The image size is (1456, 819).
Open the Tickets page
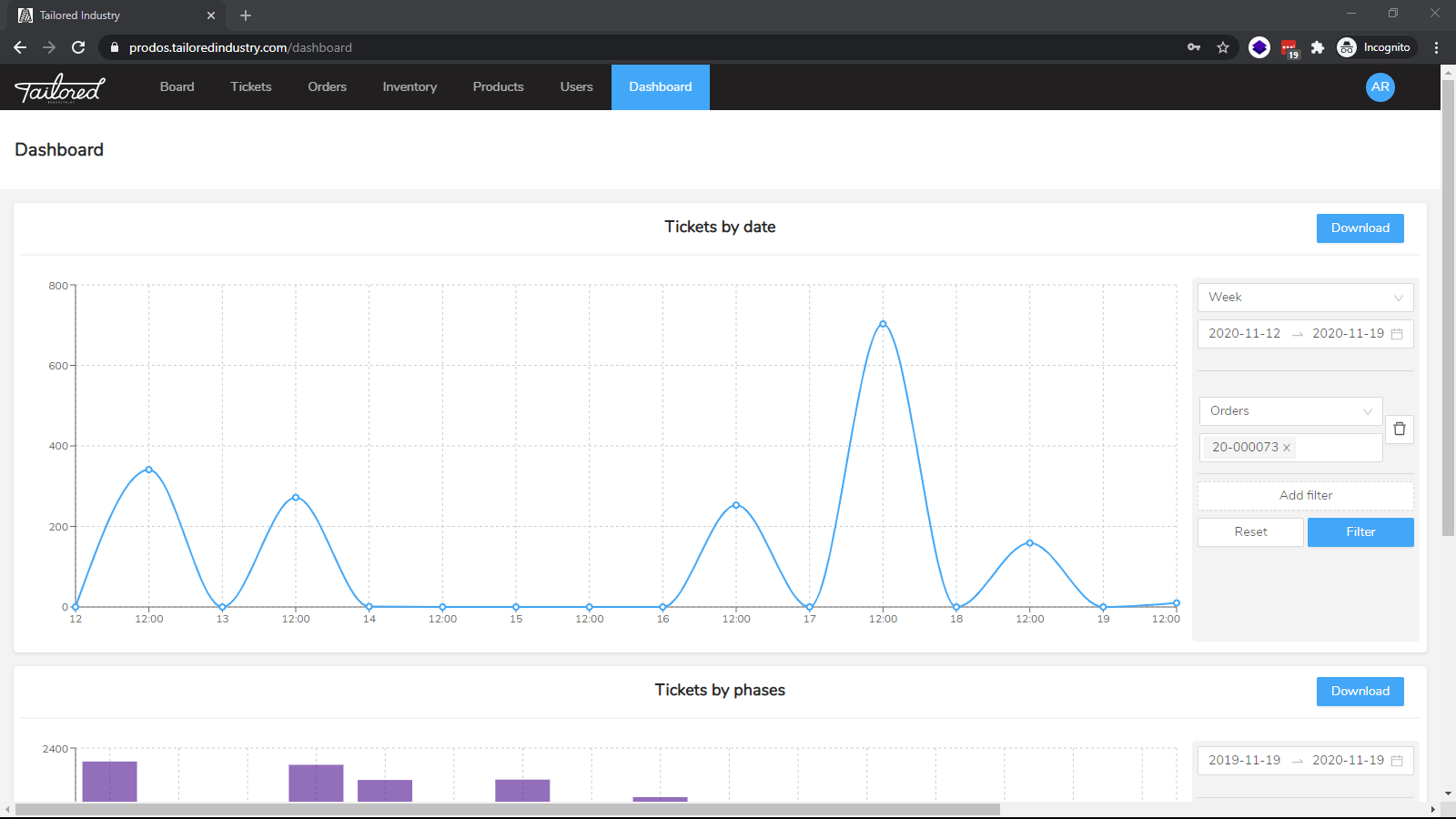tap(251, 87)
